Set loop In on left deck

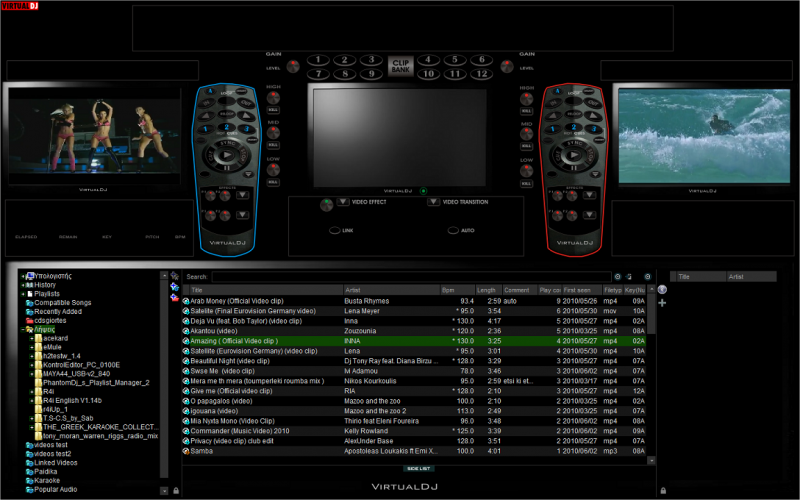pyautogui.click(x=207, y=103)
